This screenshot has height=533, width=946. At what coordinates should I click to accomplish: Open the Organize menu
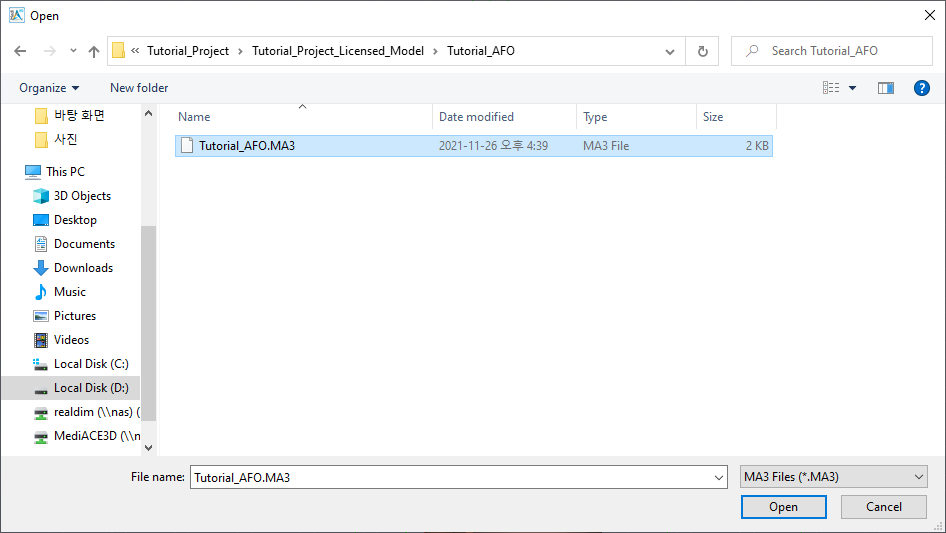coord(49,88)
